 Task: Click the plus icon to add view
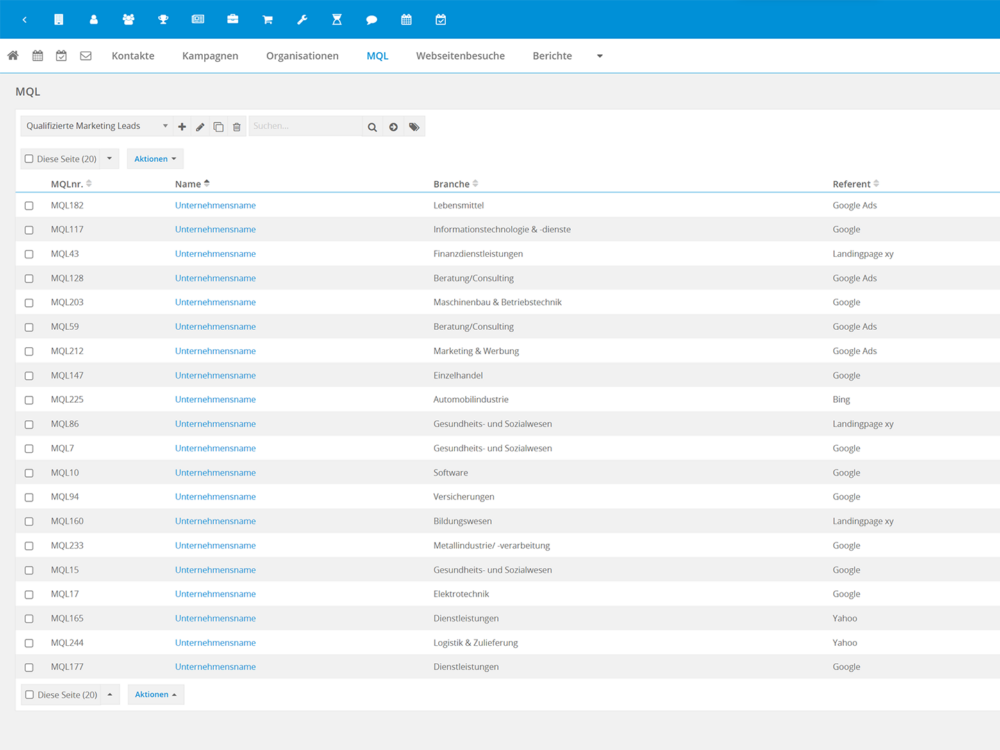pyautogui.click(x=182, y=127)
